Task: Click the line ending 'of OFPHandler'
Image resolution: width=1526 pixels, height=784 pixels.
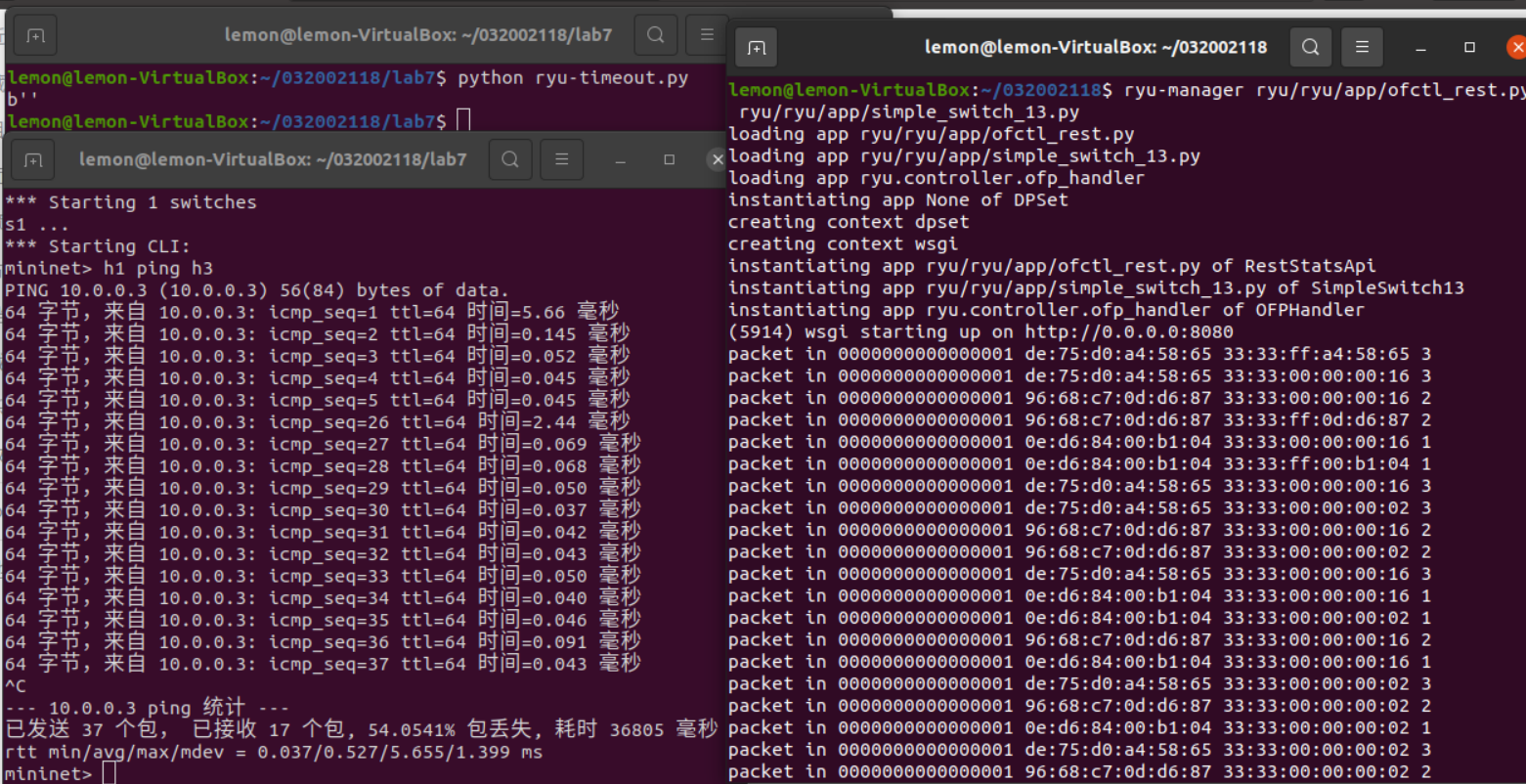Action: coord(1046,310)
